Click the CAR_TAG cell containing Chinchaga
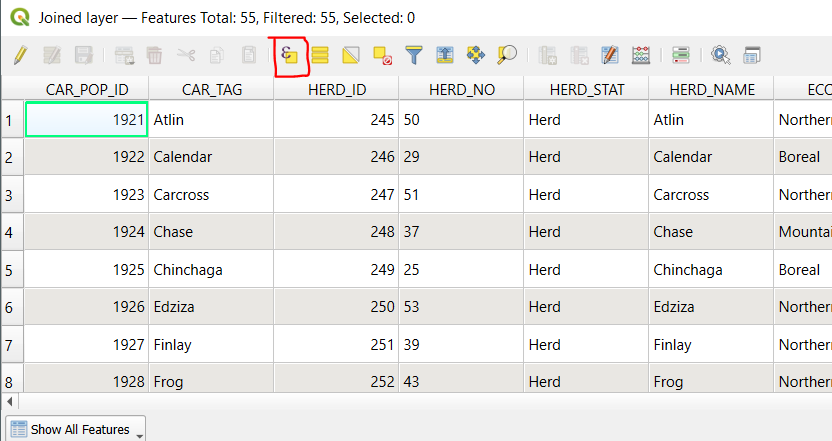832x441 pixels. (211, 270)
